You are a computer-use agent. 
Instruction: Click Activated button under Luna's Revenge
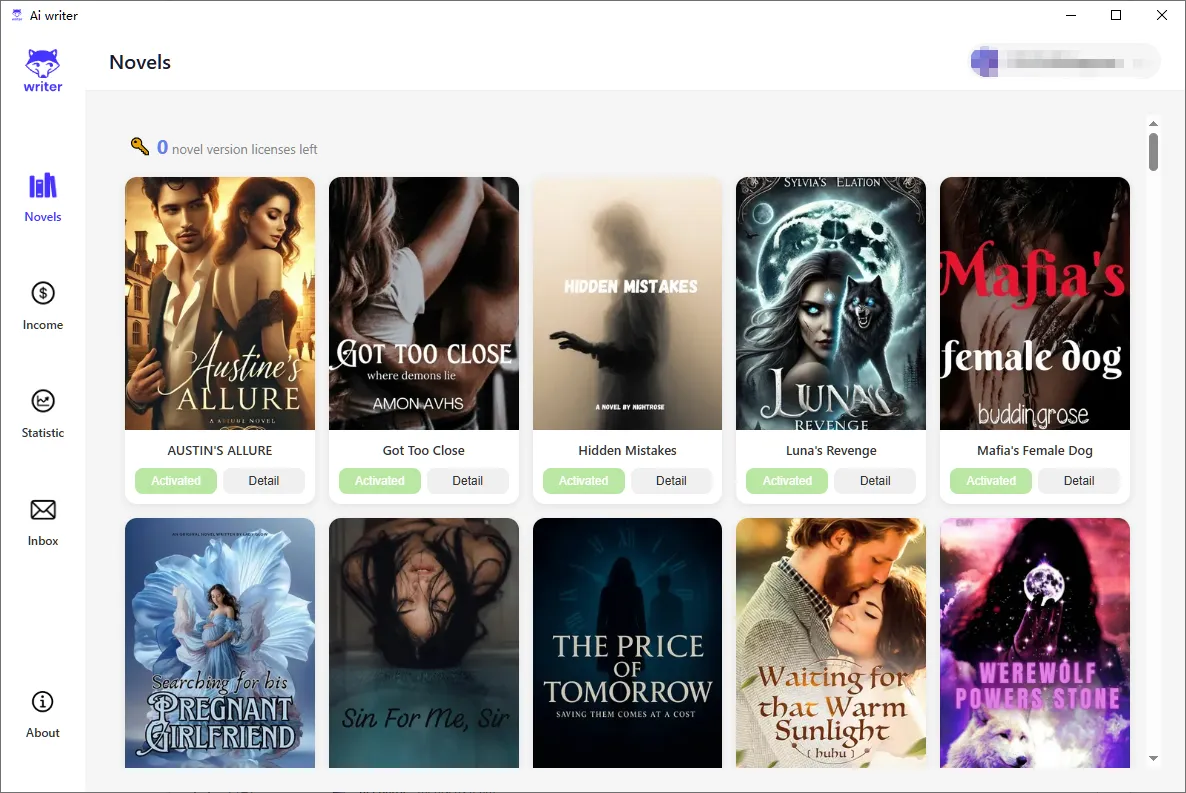(x=787, y=480)
